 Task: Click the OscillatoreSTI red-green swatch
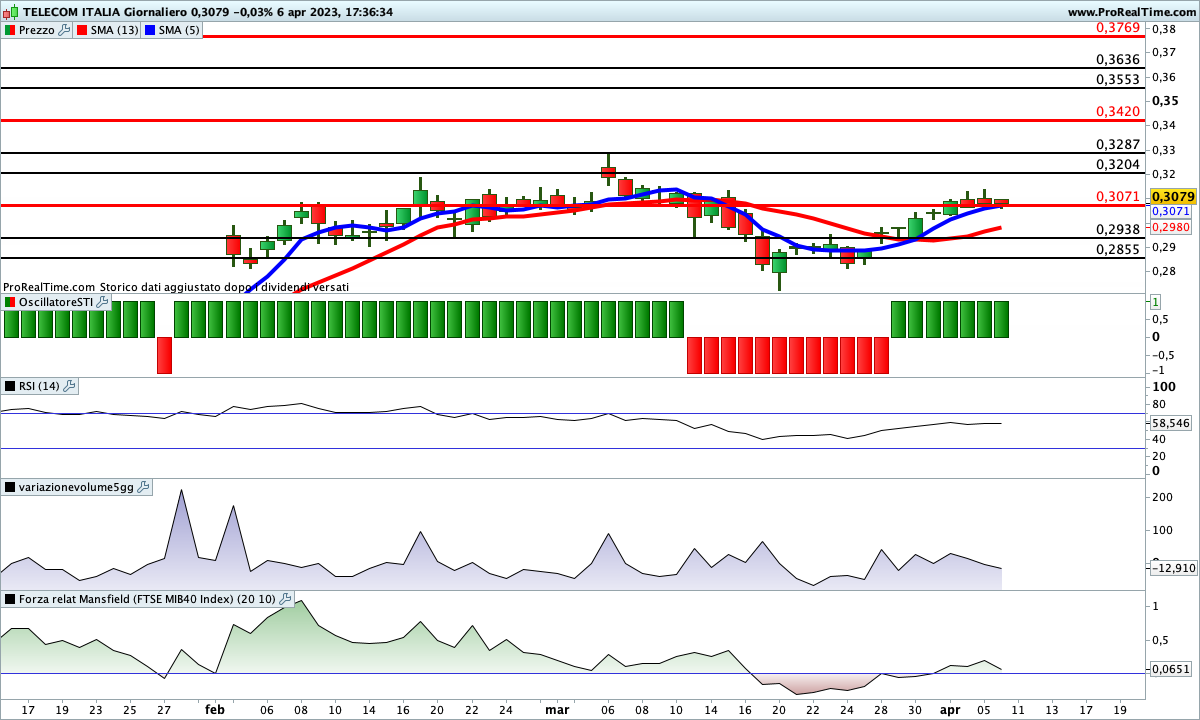[10, 302]
